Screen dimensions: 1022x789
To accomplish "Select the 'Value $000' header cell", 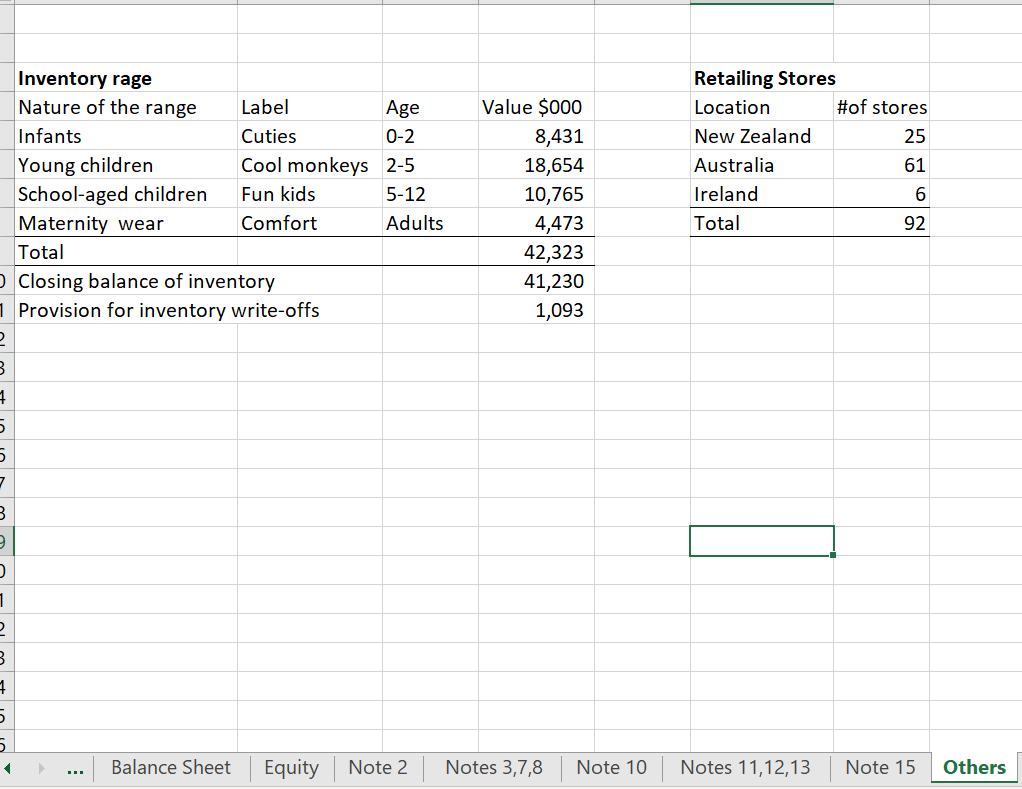I will click(x=536, y=107).
